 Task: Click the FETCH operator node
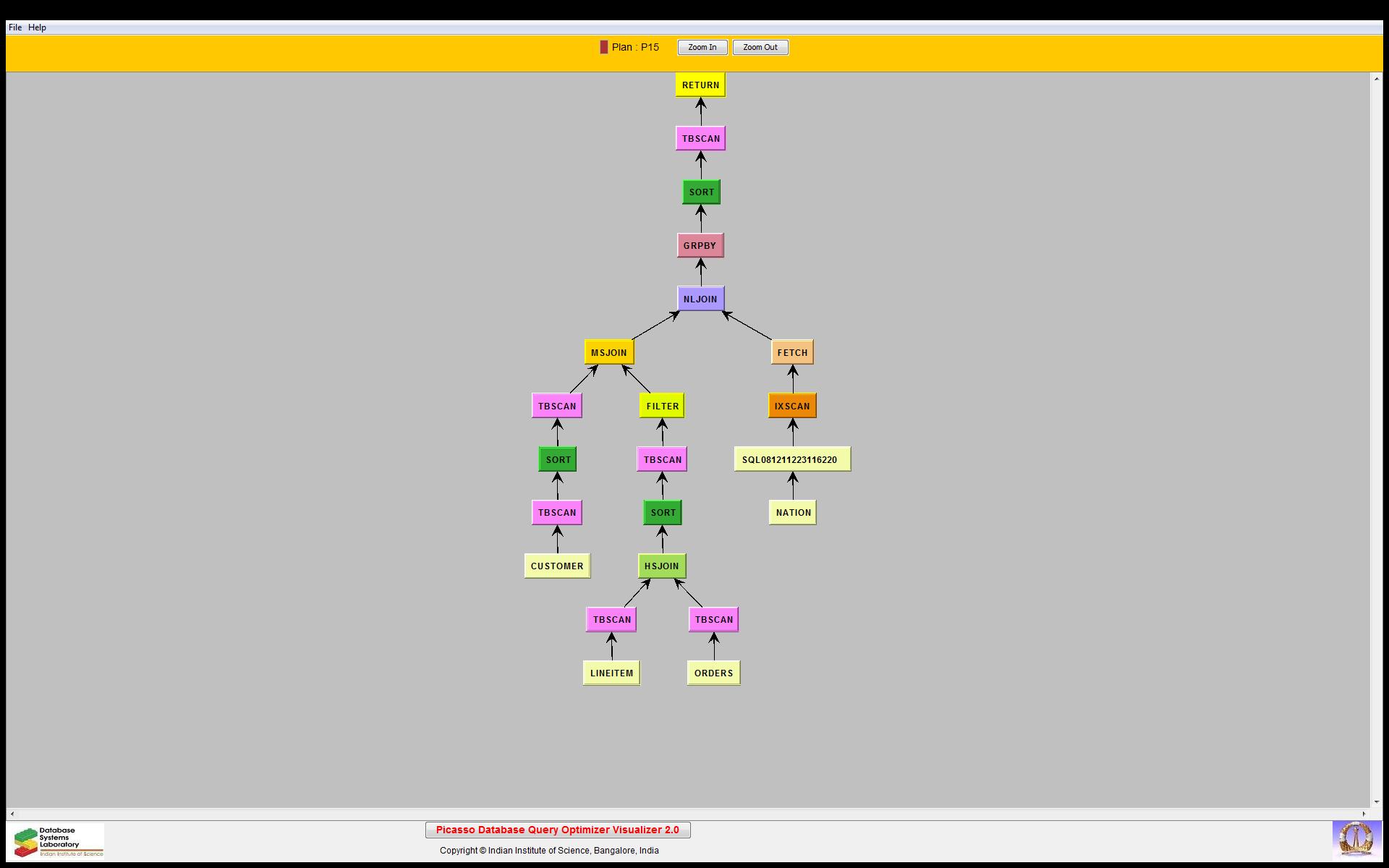[792, 353]
